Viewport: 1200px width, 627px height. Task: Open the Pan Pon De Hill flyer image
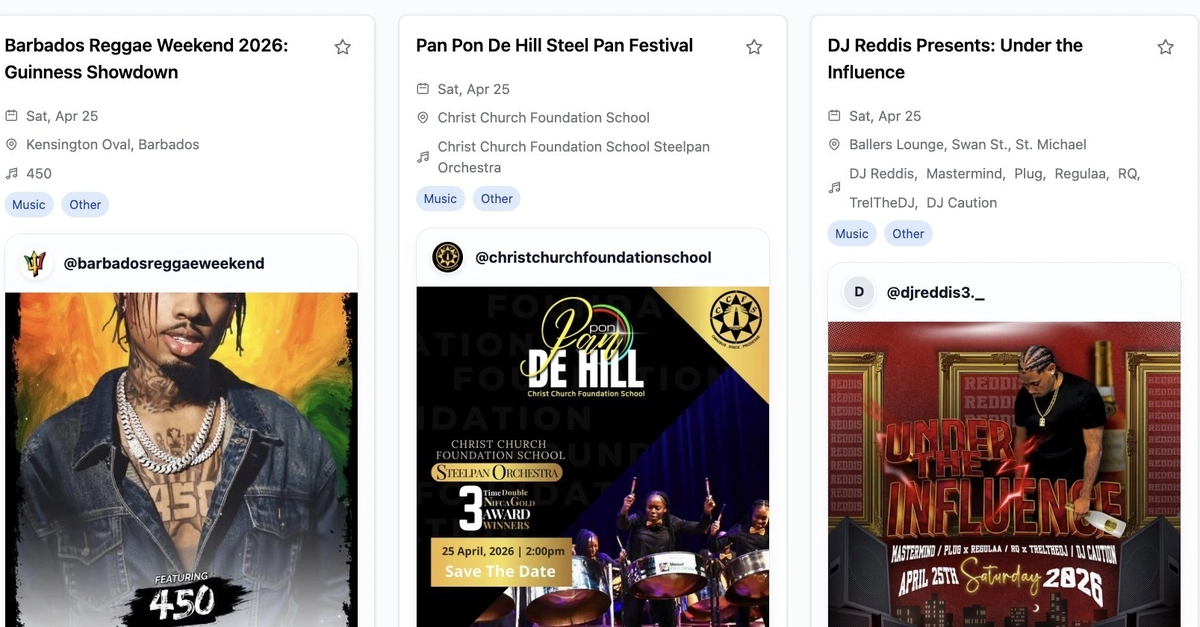(x=593, y=457)
